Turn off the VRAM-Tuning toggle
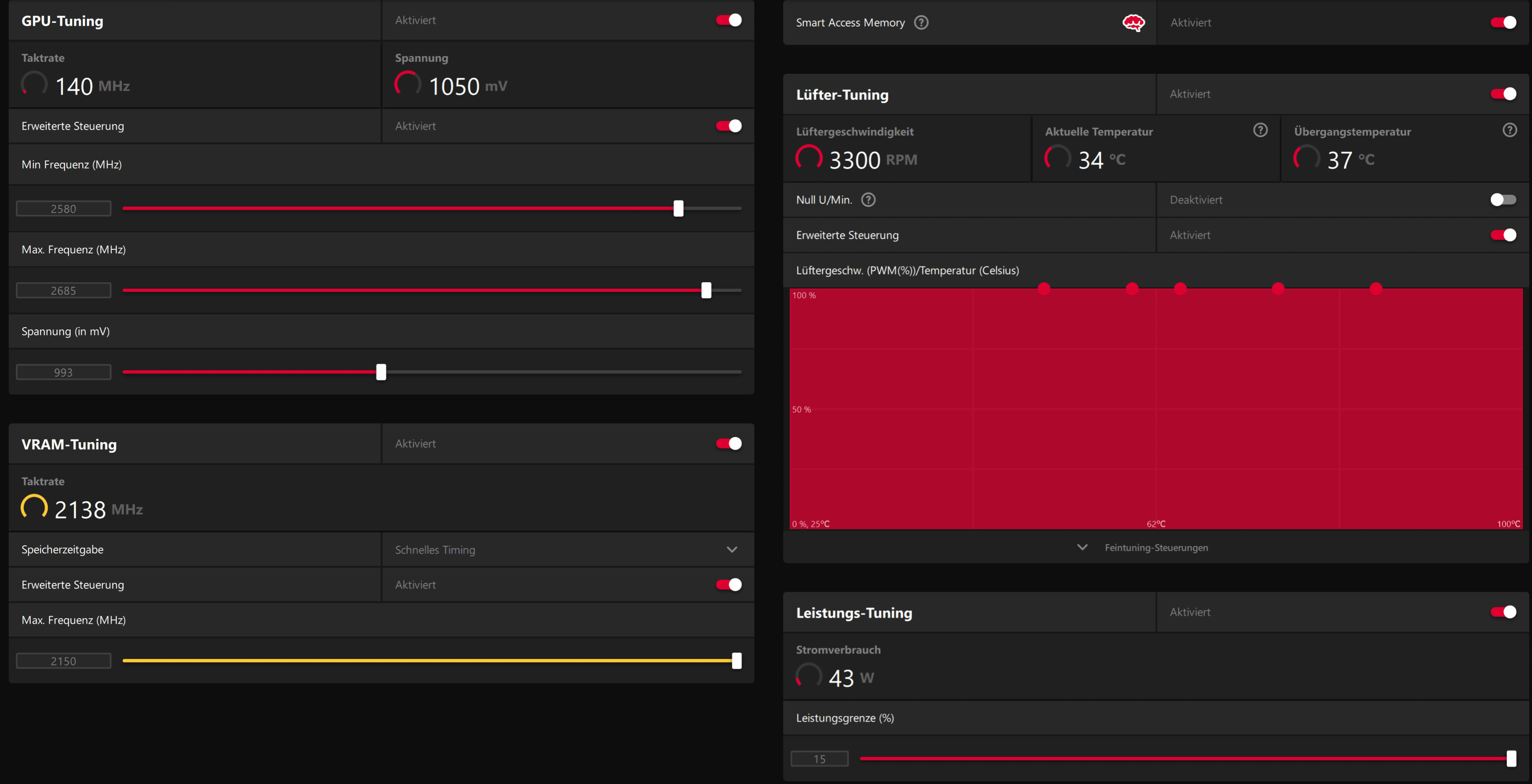The width and height of the screenshot is (1532, 784). tap(729, 444)
